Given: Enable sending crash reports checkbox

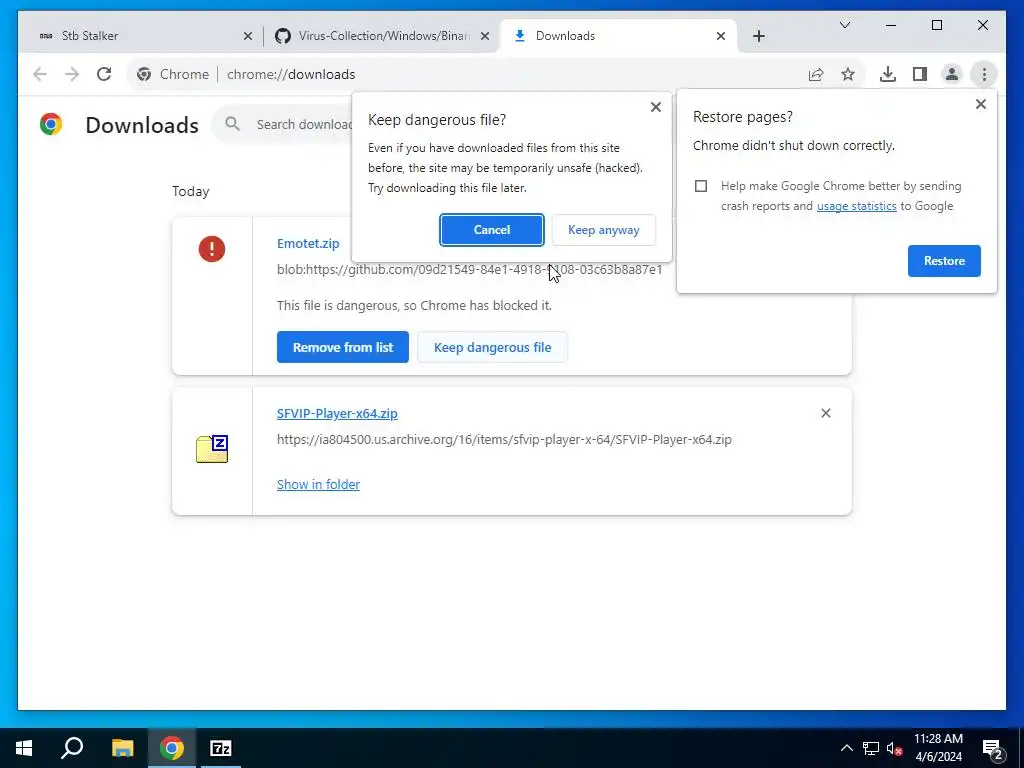Looking at the screenshot, I should pyautogui.click(x=701, y=186).
